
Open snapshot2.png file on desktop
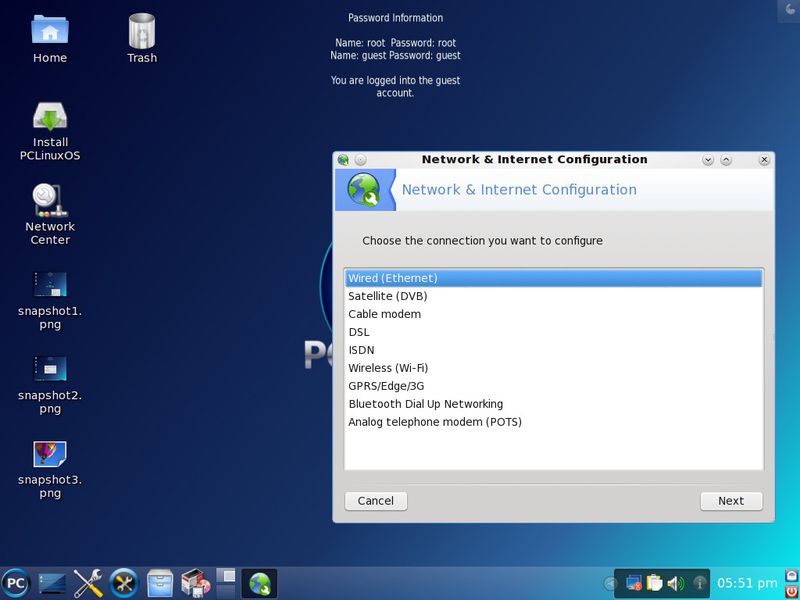[x=50, y=385]
